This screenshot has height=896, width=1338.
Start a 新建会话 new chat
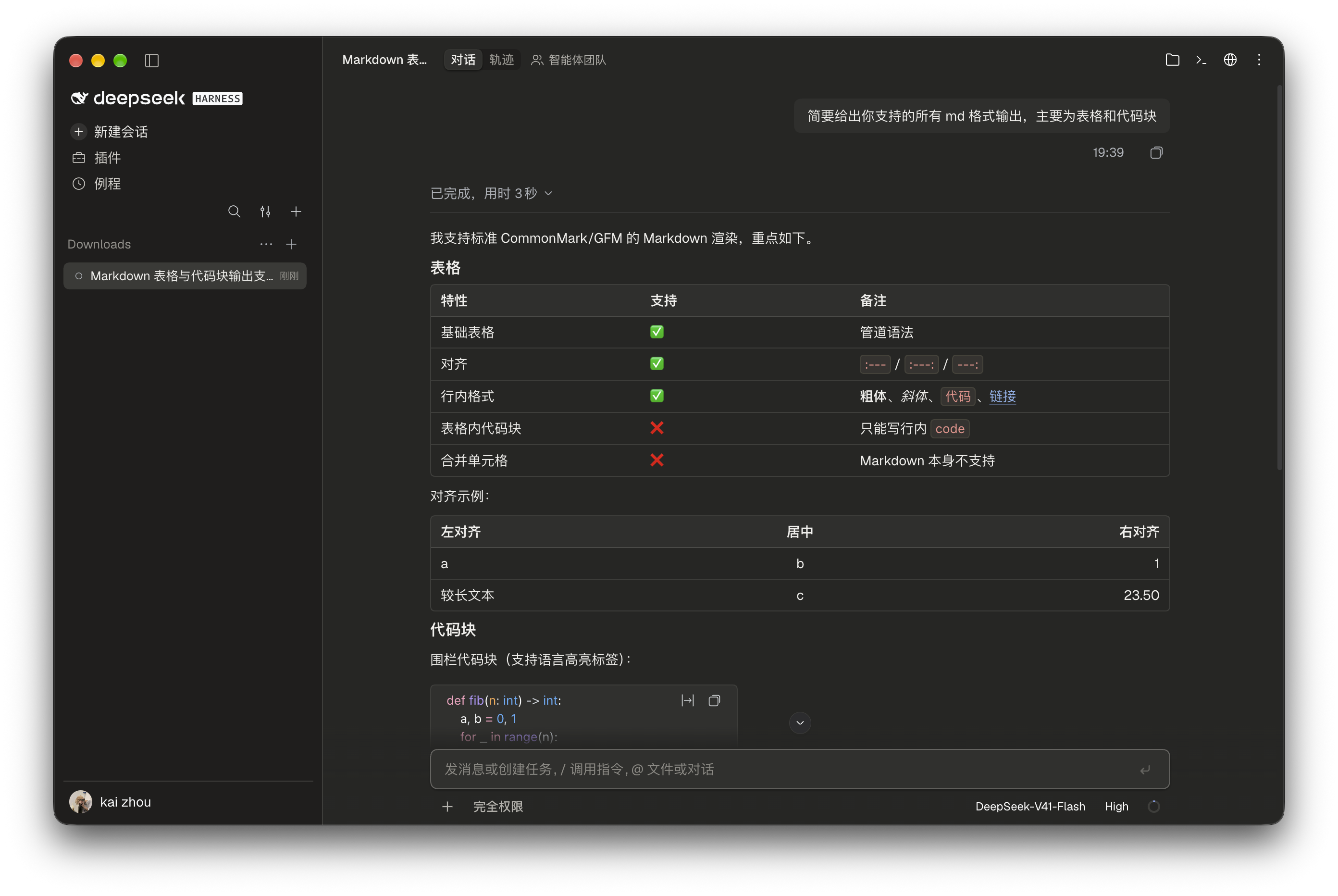(110, 132)
